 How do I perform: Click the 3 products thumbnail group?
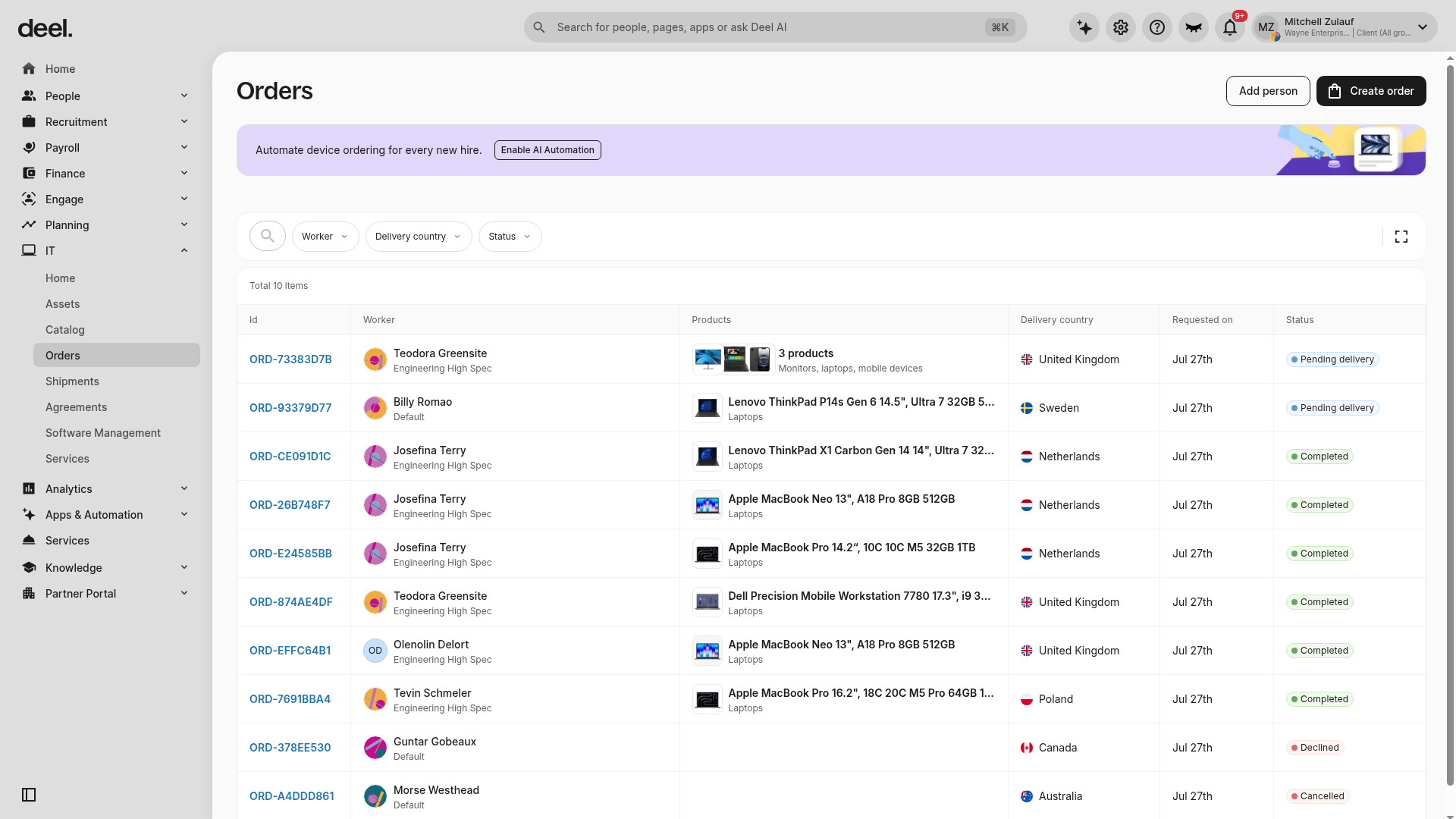[733, 359]
